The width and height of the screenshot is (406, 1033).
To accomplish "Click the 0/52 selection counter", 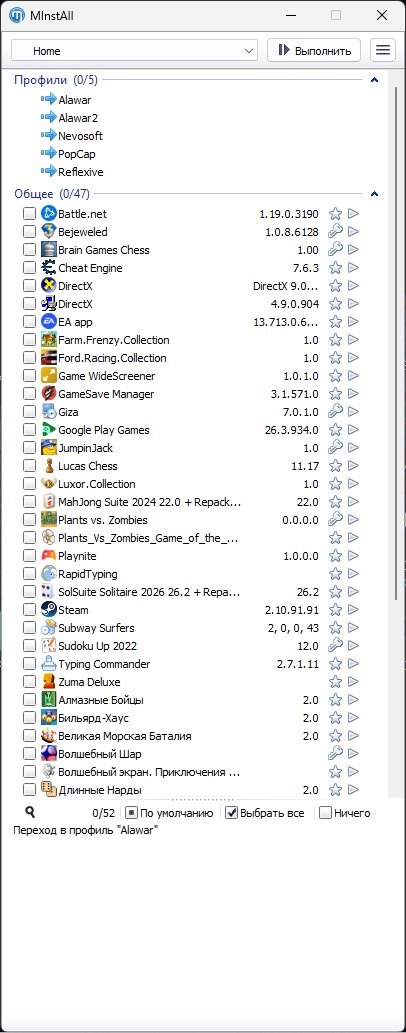I will click(103, 813).
